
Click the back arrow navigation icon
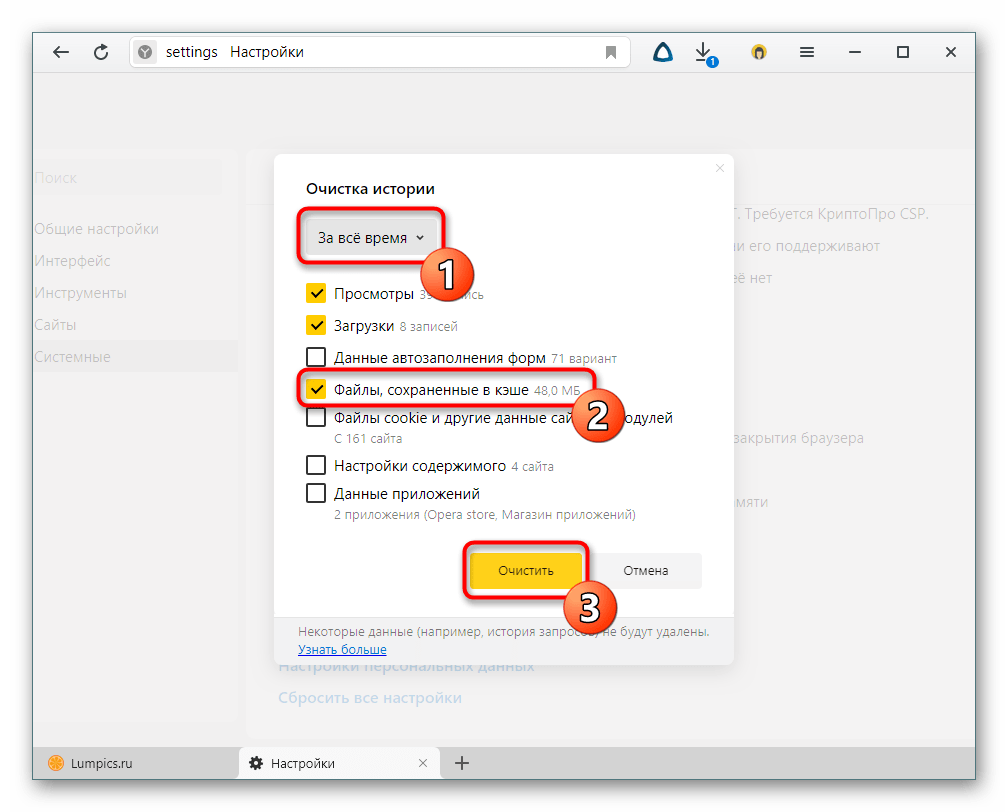coord(61,53)
